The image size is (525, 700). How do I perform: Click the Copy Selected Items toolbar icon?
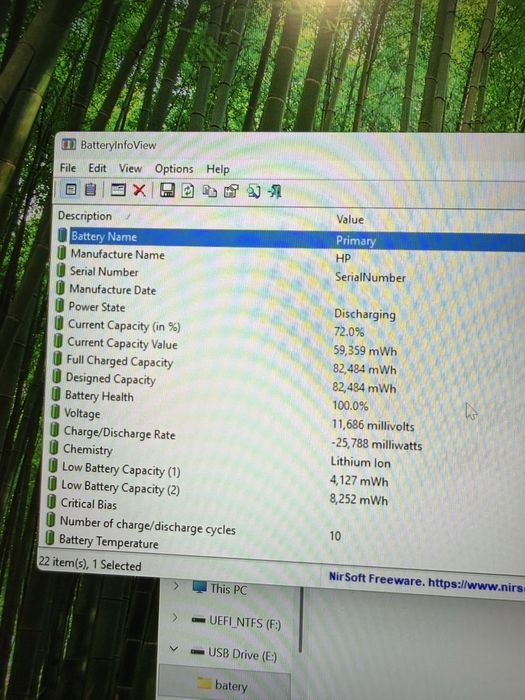tap(209, 192)
